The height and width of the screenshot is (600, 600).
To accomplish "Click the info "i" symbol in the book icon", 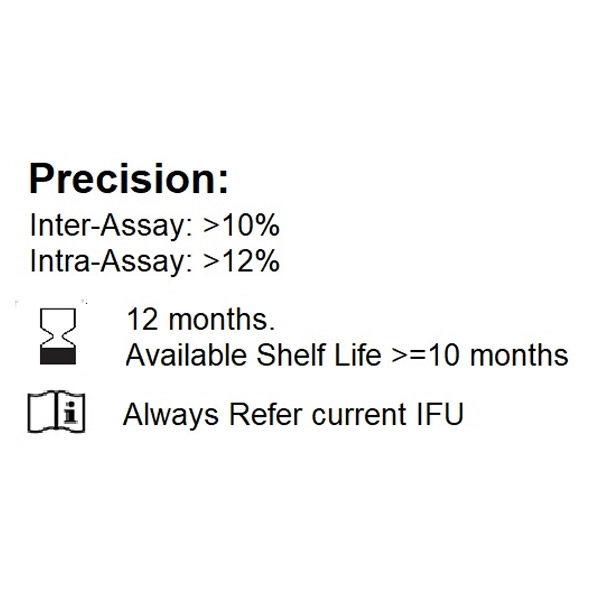I will 70,412.
